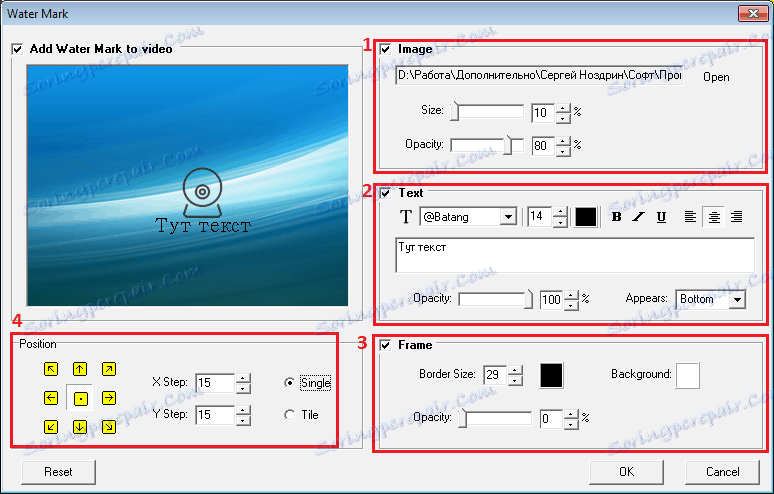Viewport: 774px width, 494px height.
Task: Move watermark to top-center position
Action: coord(79,369)
